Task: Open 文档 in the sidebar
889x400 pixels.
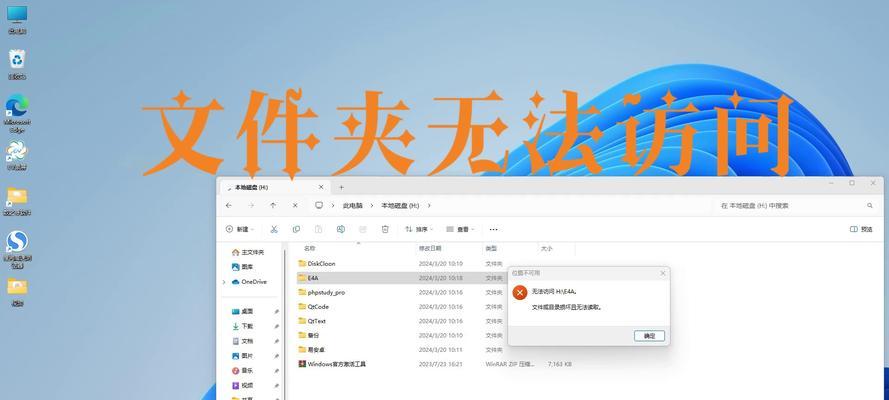Action: pyautogui.click(x=242, y=341)
